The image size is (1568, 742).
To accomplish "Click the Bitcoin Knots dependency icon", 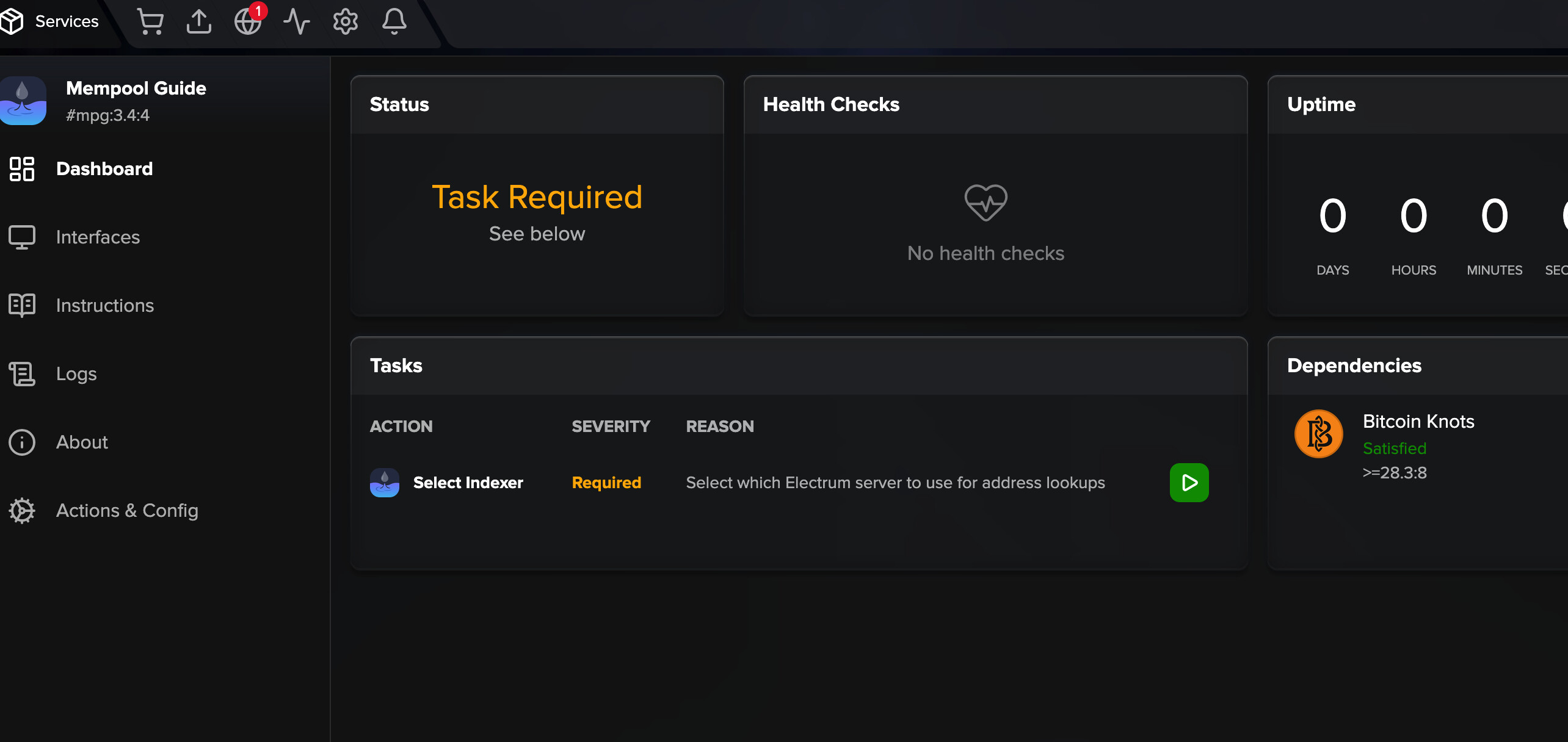I will pyautogui.click(x=1319, y=434).
